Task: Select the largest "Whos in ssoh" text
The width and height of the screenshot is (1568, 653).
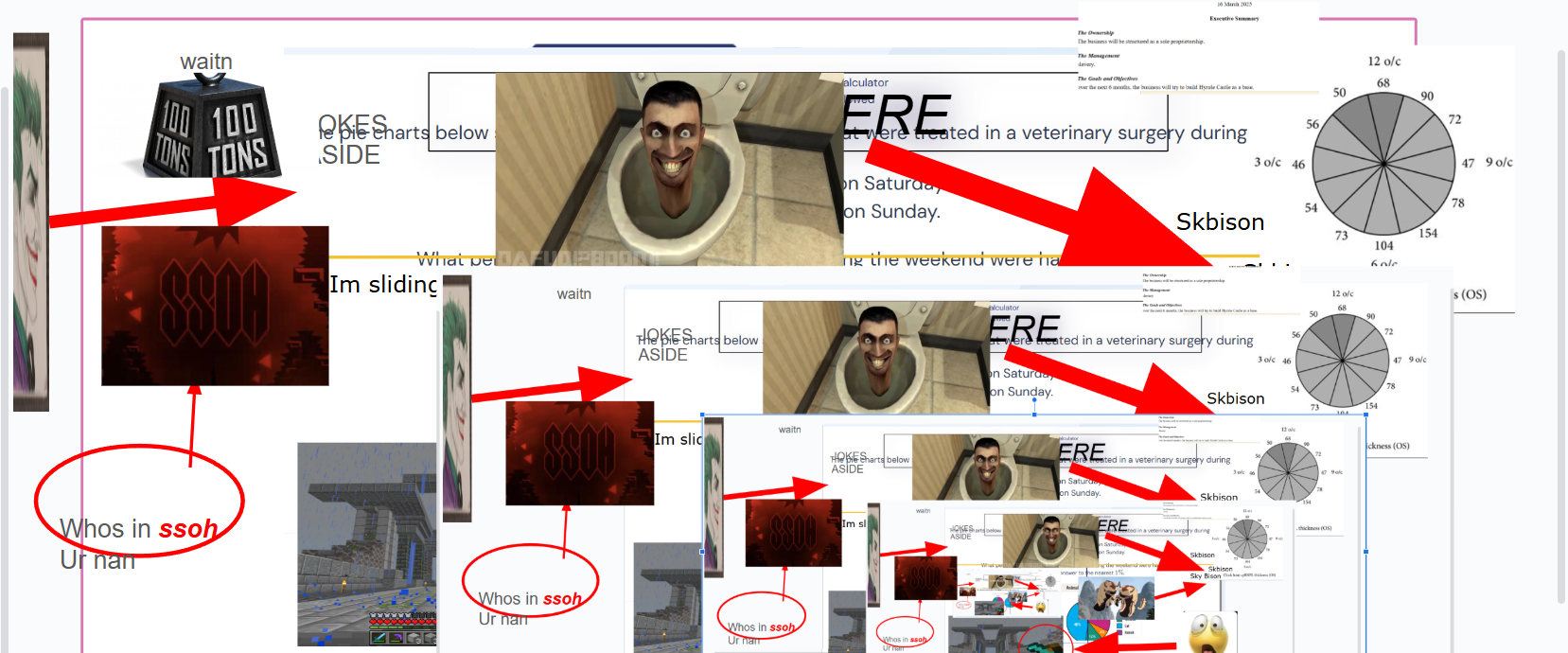Action: coord(138,528)
